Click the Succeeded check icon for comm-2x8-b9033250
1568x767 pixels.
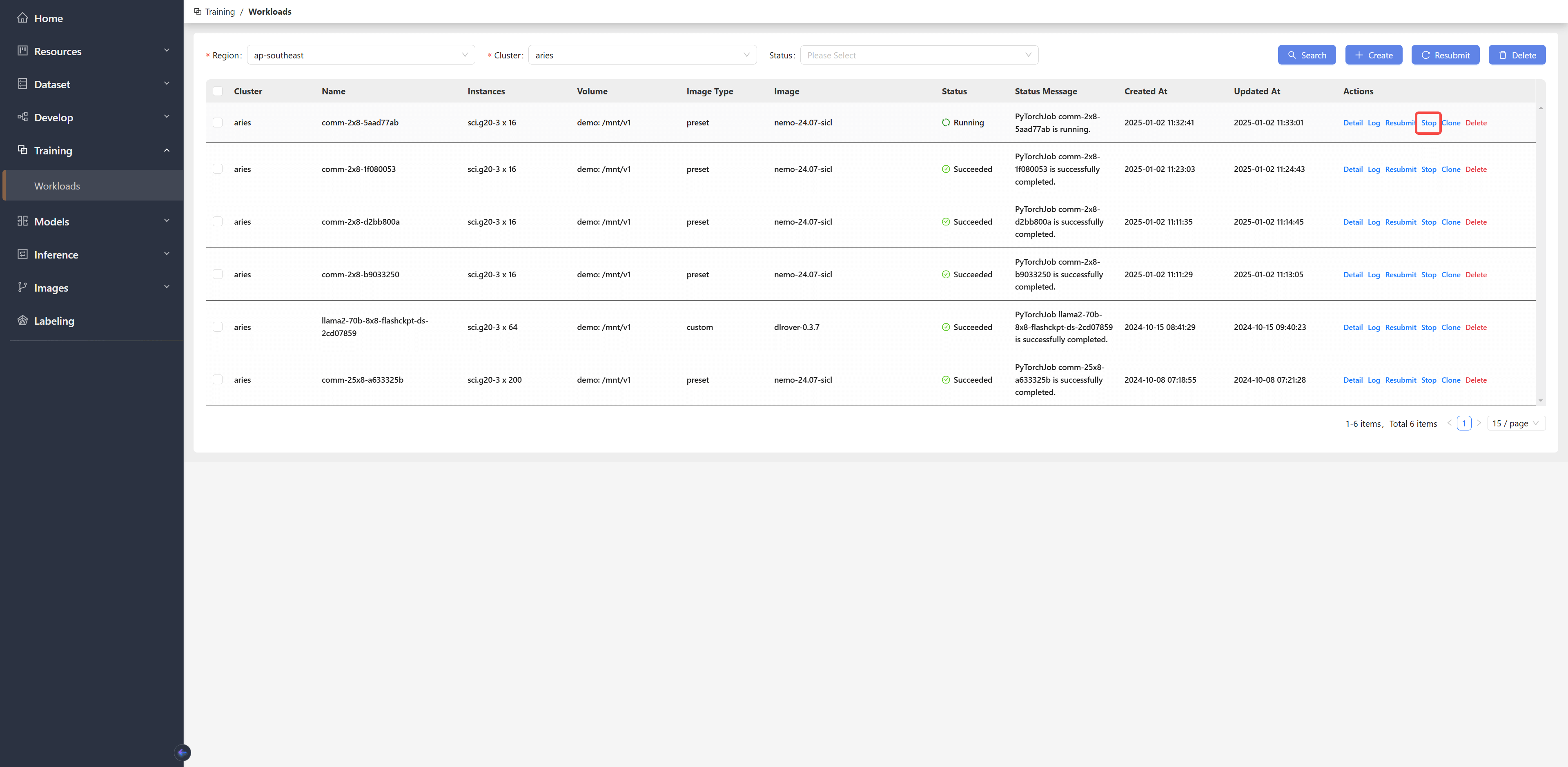click(x=946, y=274)
